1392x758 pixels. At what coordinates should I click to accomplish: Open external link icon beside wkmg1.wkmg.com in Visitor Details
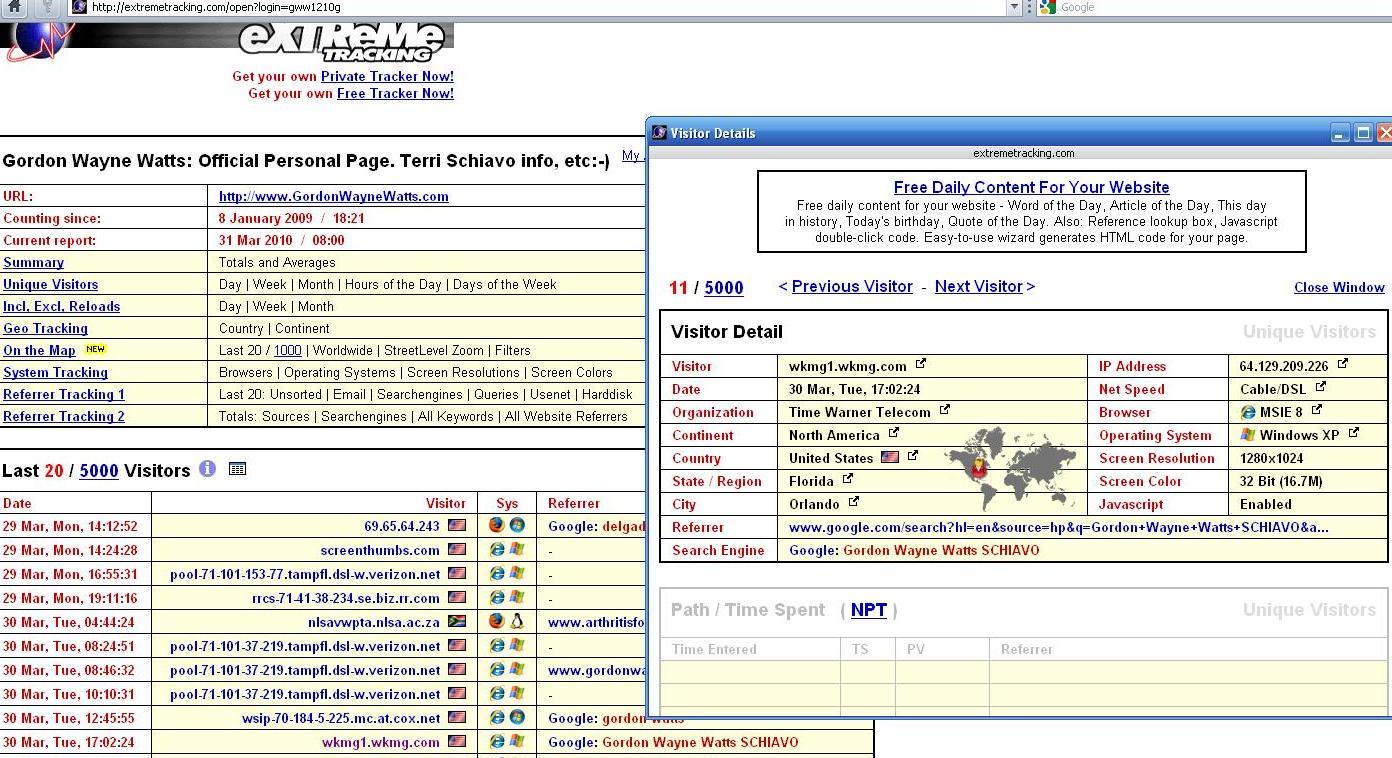(x=921, y=365)
